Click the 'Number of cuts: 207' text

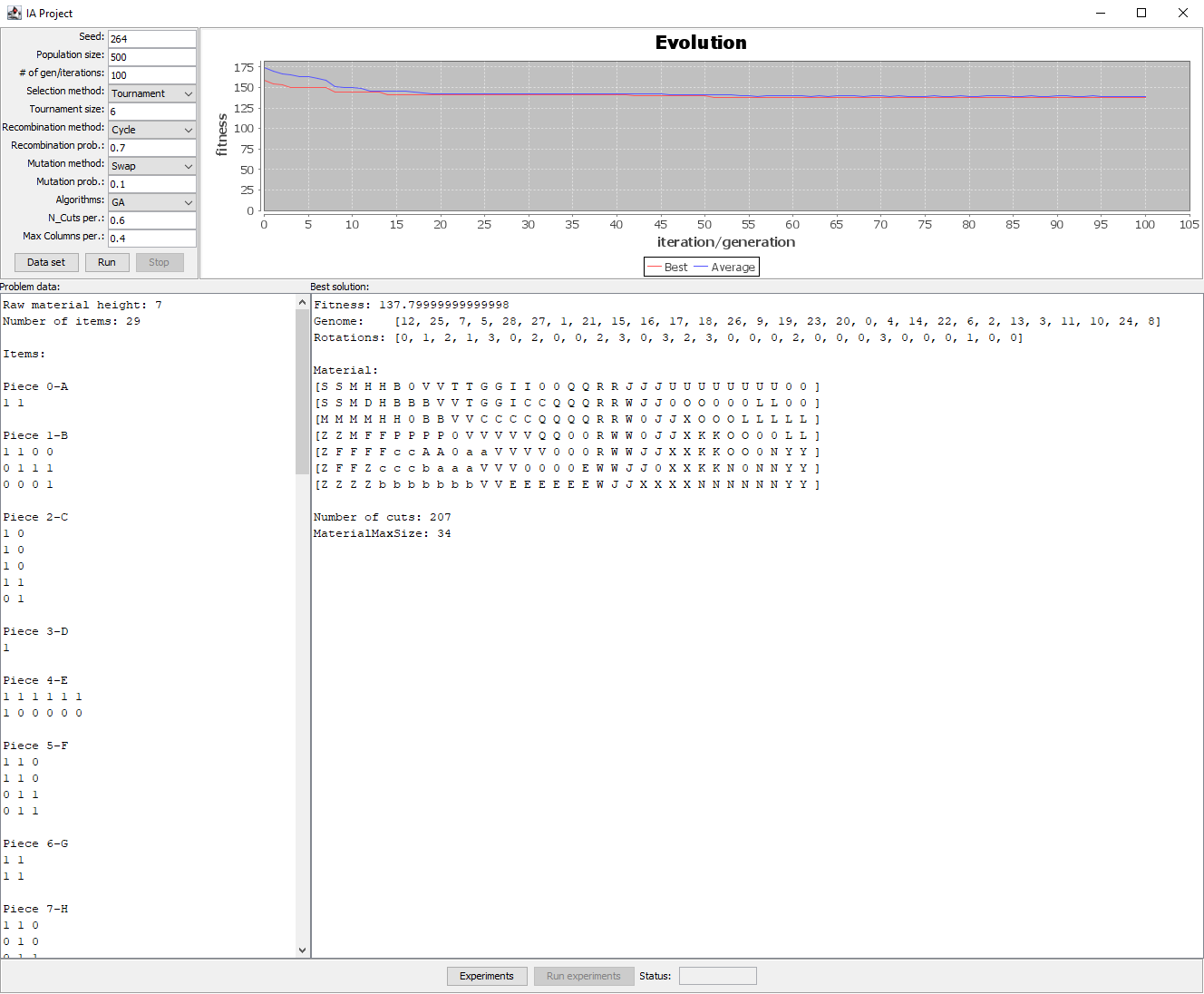pyautogui.click(x=382, y=517)
